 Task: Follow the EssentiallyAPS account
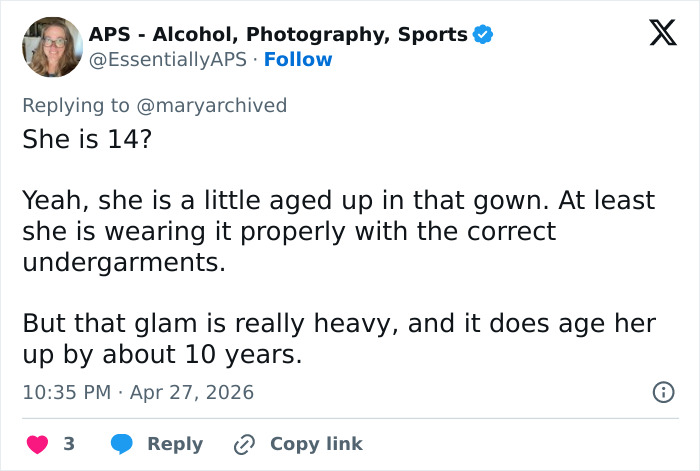(298, 59)
